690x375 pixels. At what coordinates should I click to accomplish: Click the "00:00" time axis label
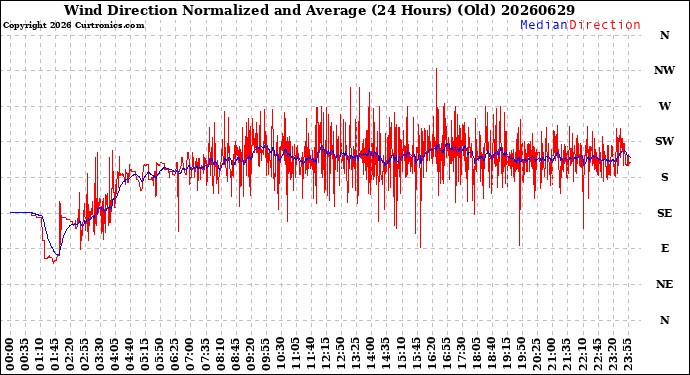pos(10,354)
